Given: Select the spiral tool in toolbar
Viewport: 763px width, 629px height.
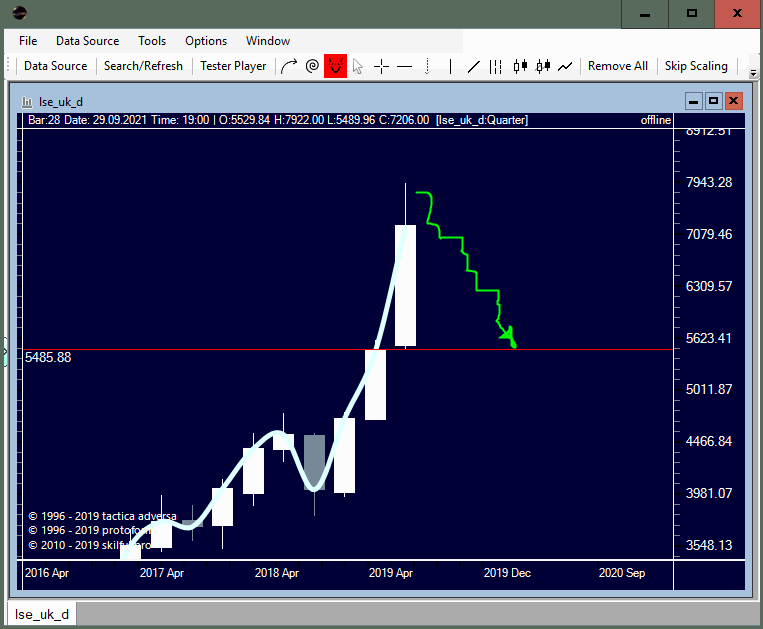Looking at the screenshot, I should pyautogui.click(x=312, y=66).
